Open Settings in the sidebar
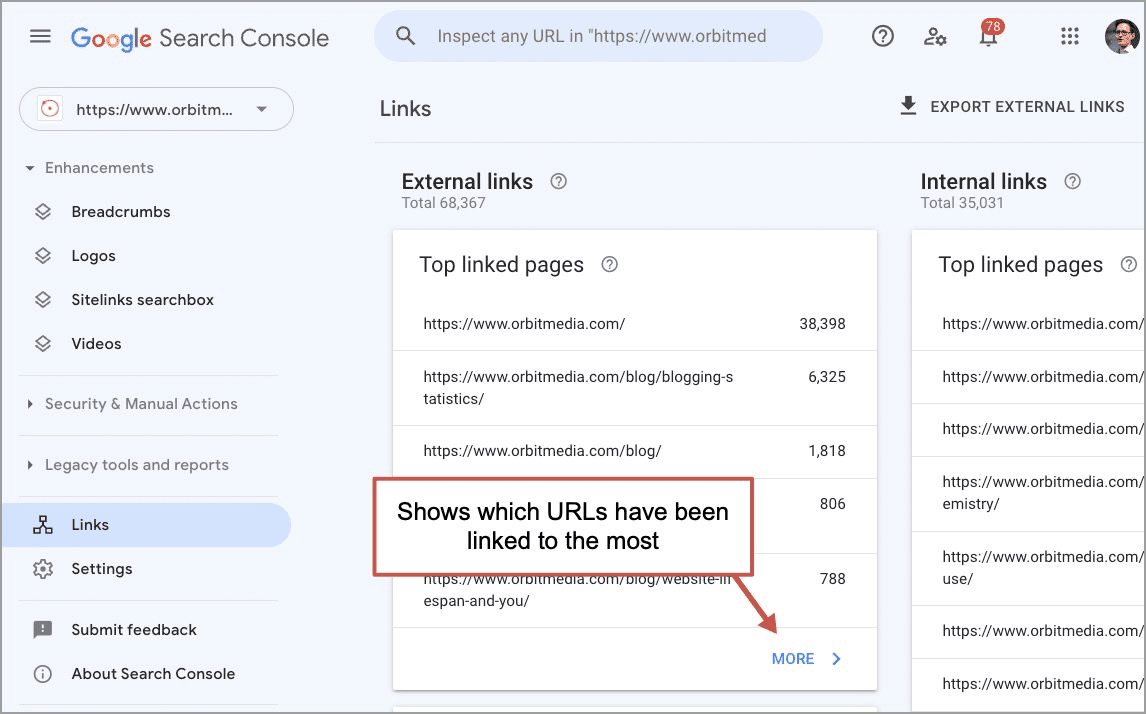This screenshot has height=714, width=1146. coord(102,569)
